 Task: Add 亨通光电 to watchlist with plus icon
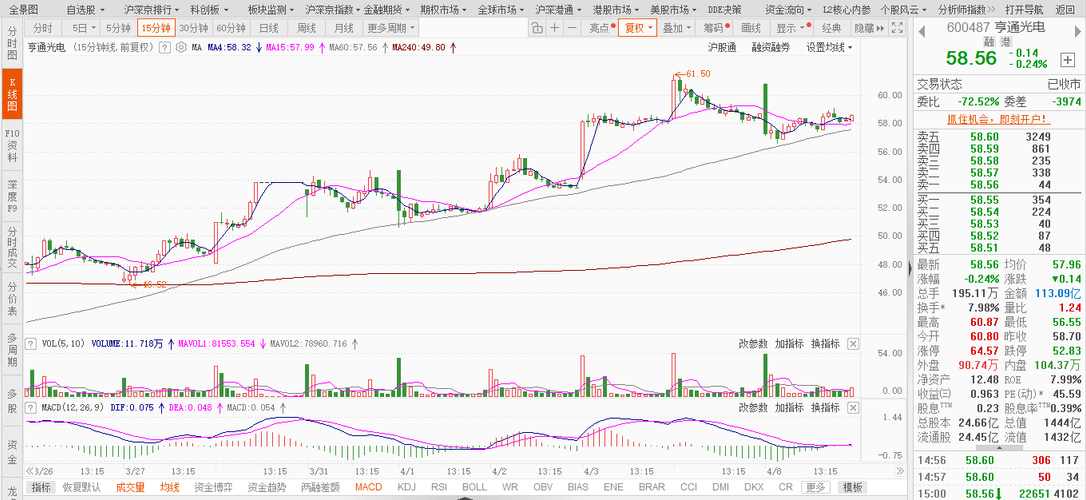[x=1070, y=60]
